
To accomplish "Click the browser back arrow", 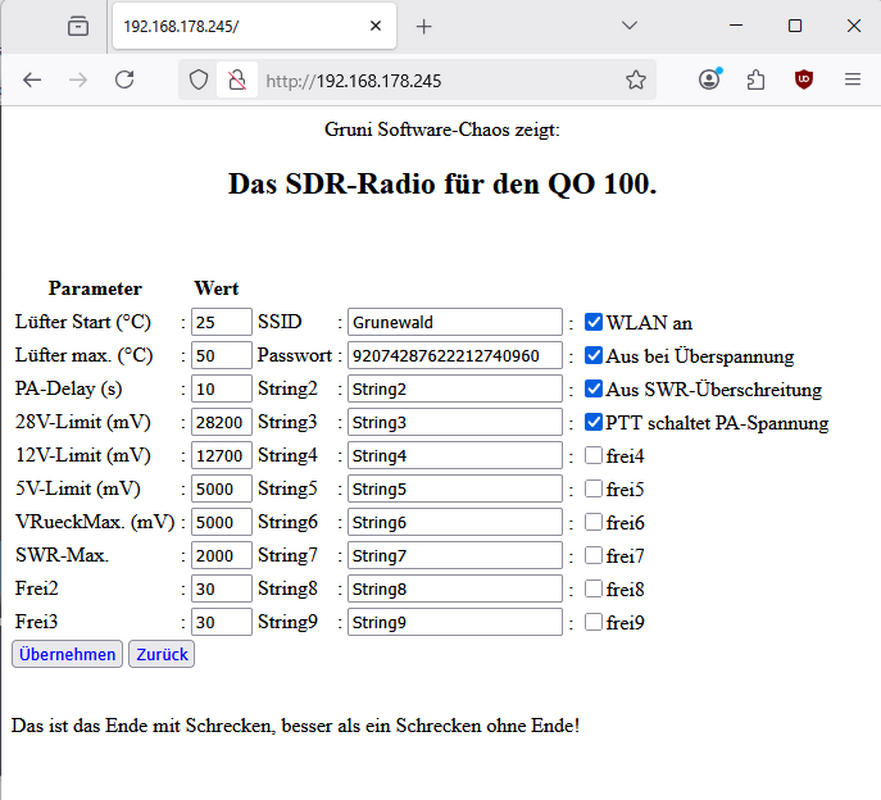I will coord(33,80).
